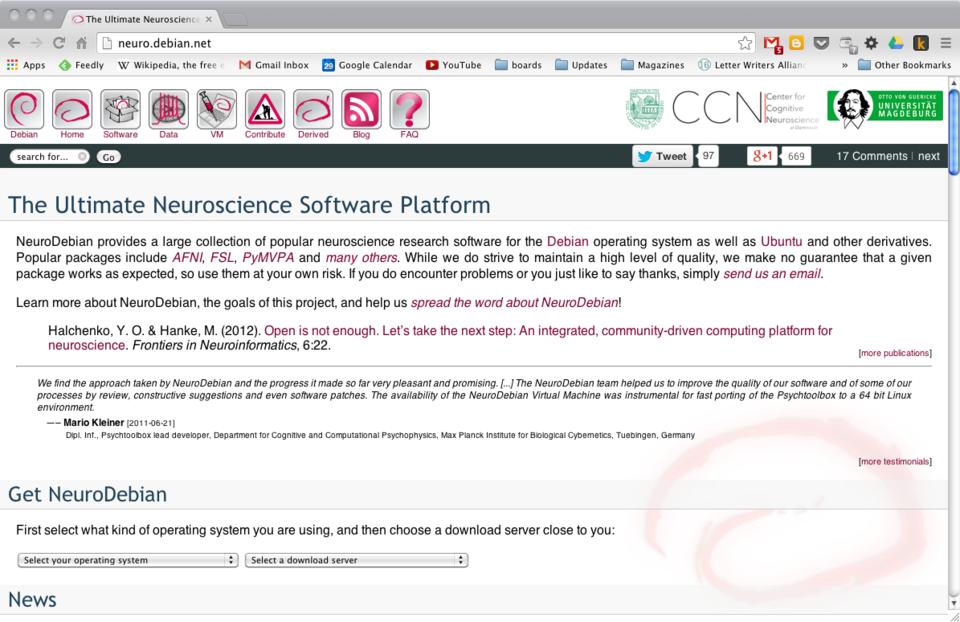This screenshot has height=622, width=960.
Task: Open the FAQ question mark icon
Action: pyautogui.click(x=409, y=112)
